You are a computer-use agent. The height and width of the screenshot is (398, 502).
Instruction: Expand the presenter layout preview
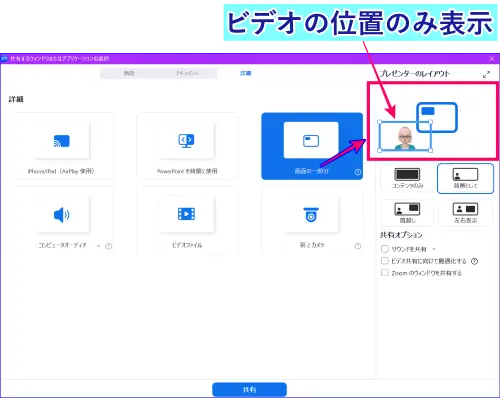[x=486, y=74]
